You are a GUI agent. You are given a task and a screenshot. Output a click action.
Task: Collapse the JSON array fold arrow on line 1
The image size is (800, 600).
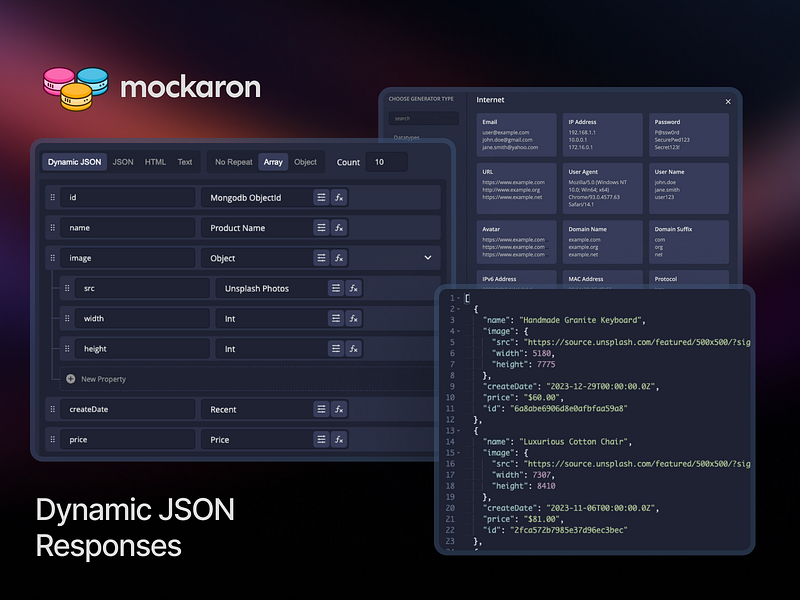point(459,298)
